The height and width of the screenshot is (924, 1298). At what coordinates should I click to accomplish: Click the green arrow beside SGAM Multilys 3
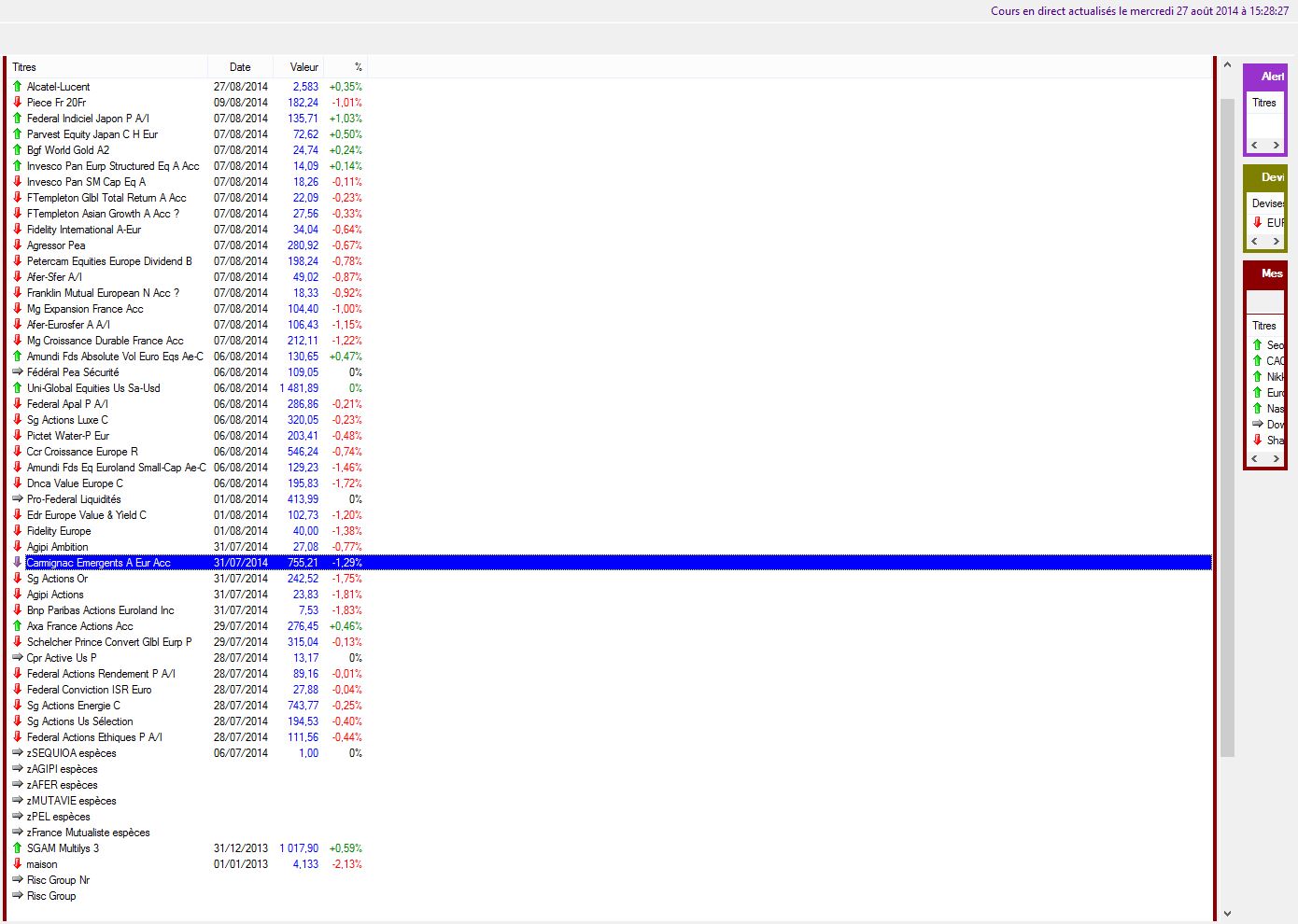17,848
